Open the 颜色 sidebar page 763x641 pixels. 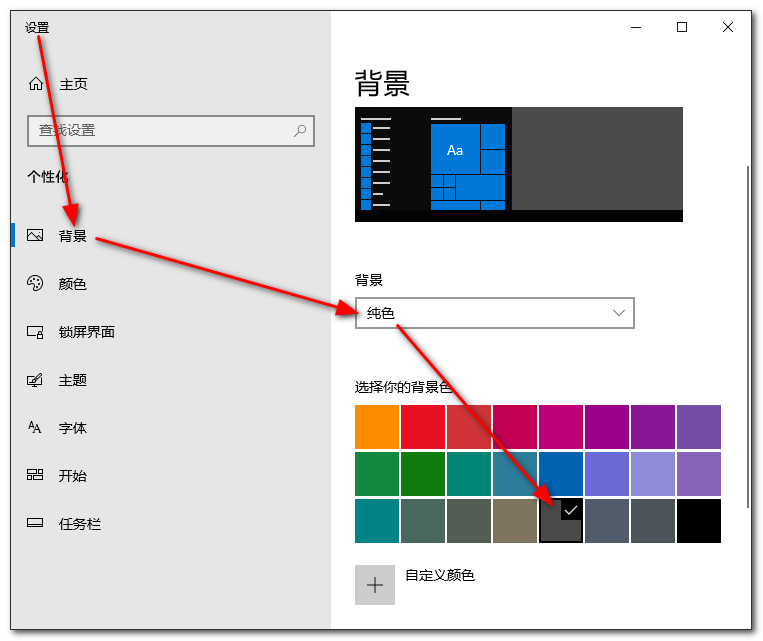73,283
